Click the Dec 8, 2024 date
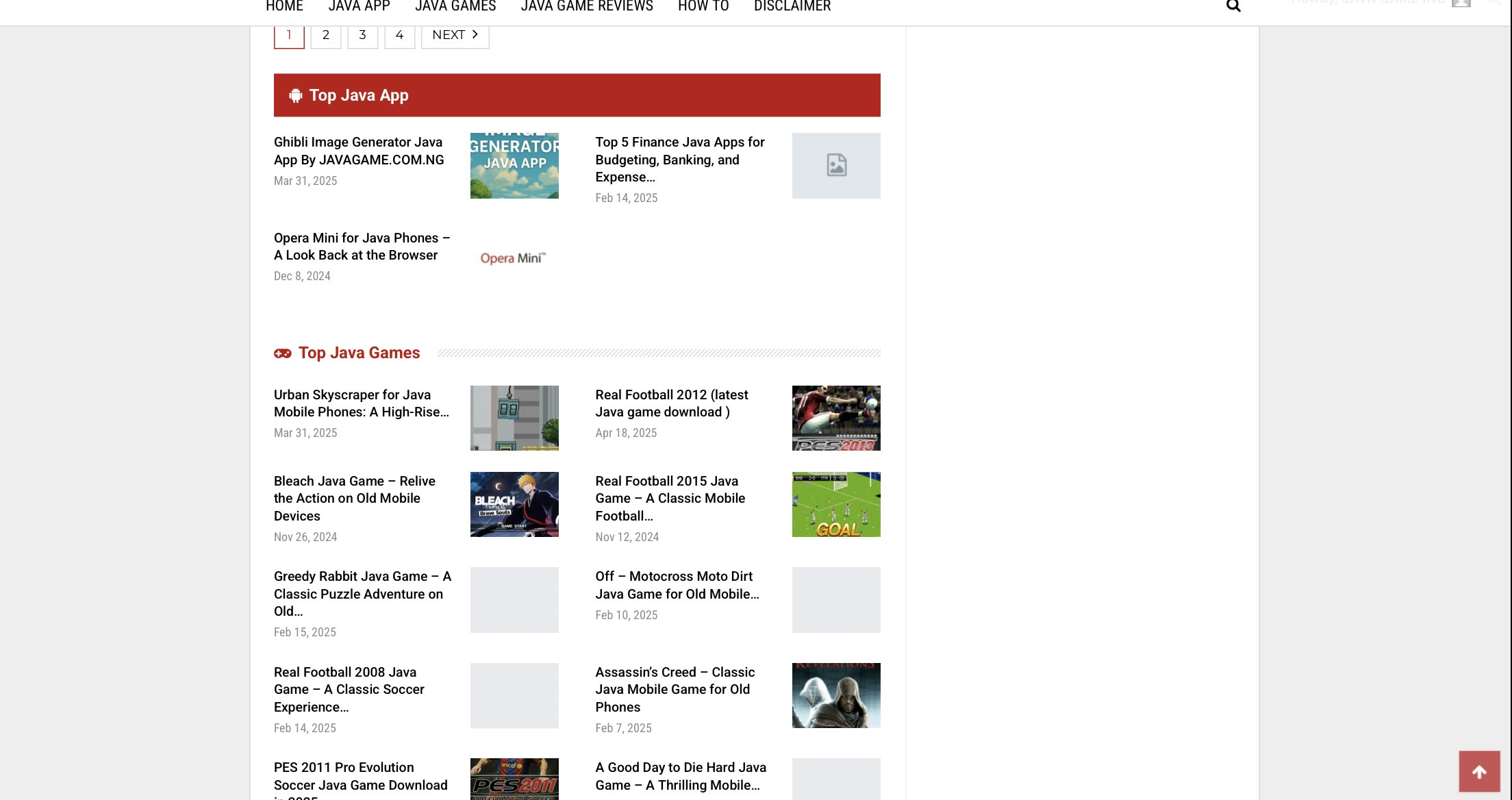This screenshot has width=1512, height=800. click(302, 276)
